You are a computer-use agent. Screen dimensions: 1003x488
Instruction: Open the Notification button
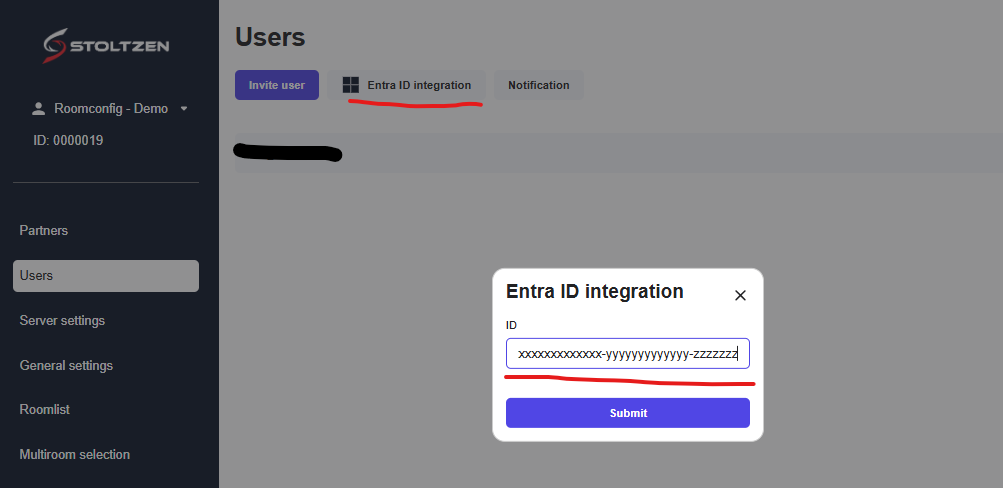tap(538, 85)
